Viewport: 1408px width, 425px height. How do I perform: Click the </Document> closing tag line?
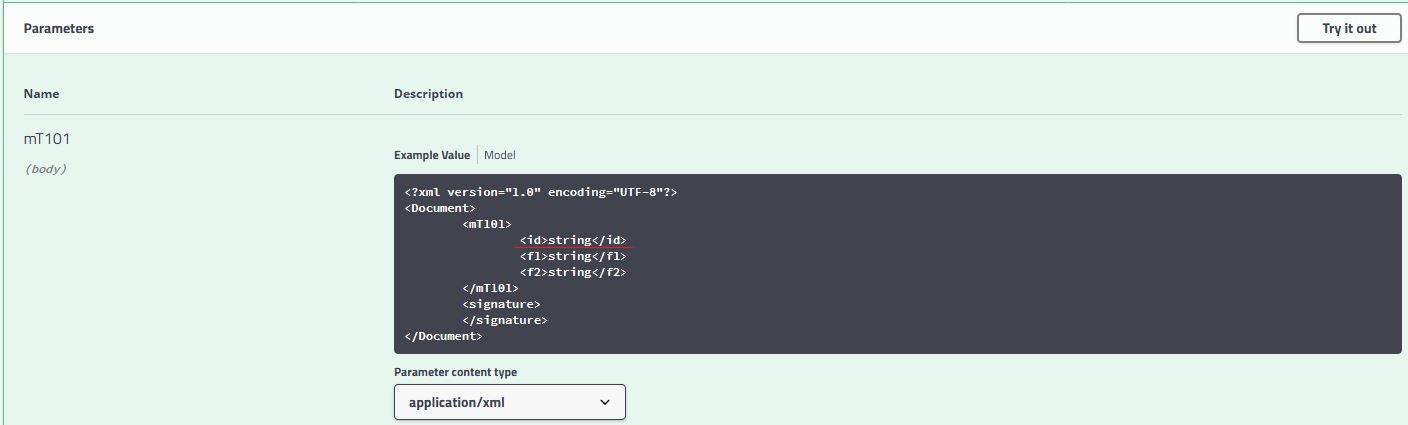[x=444, y=336]
